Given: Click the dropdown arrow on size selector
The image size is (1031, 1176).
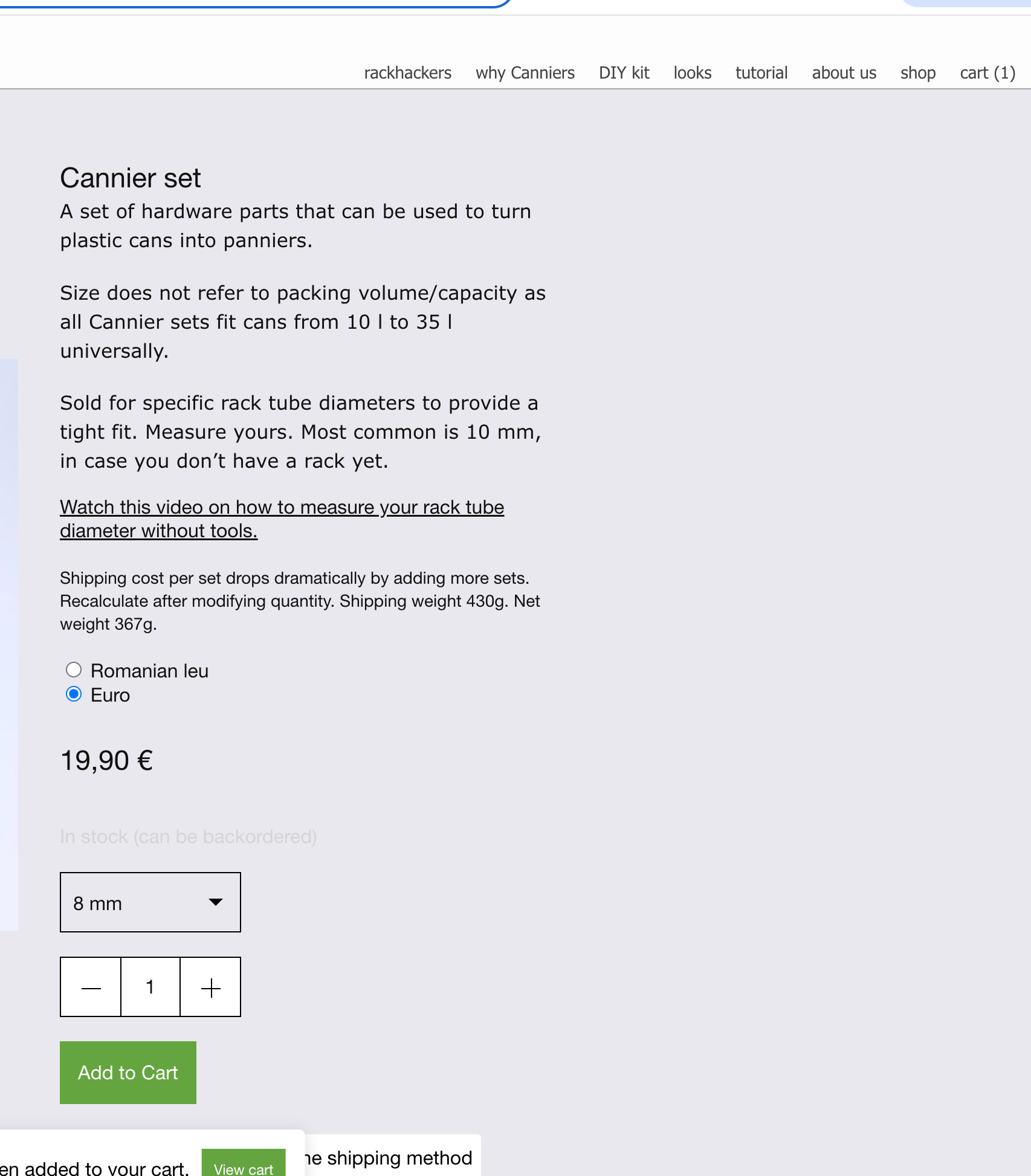Looking at the screenshot, I should click(x=216, y=902).
